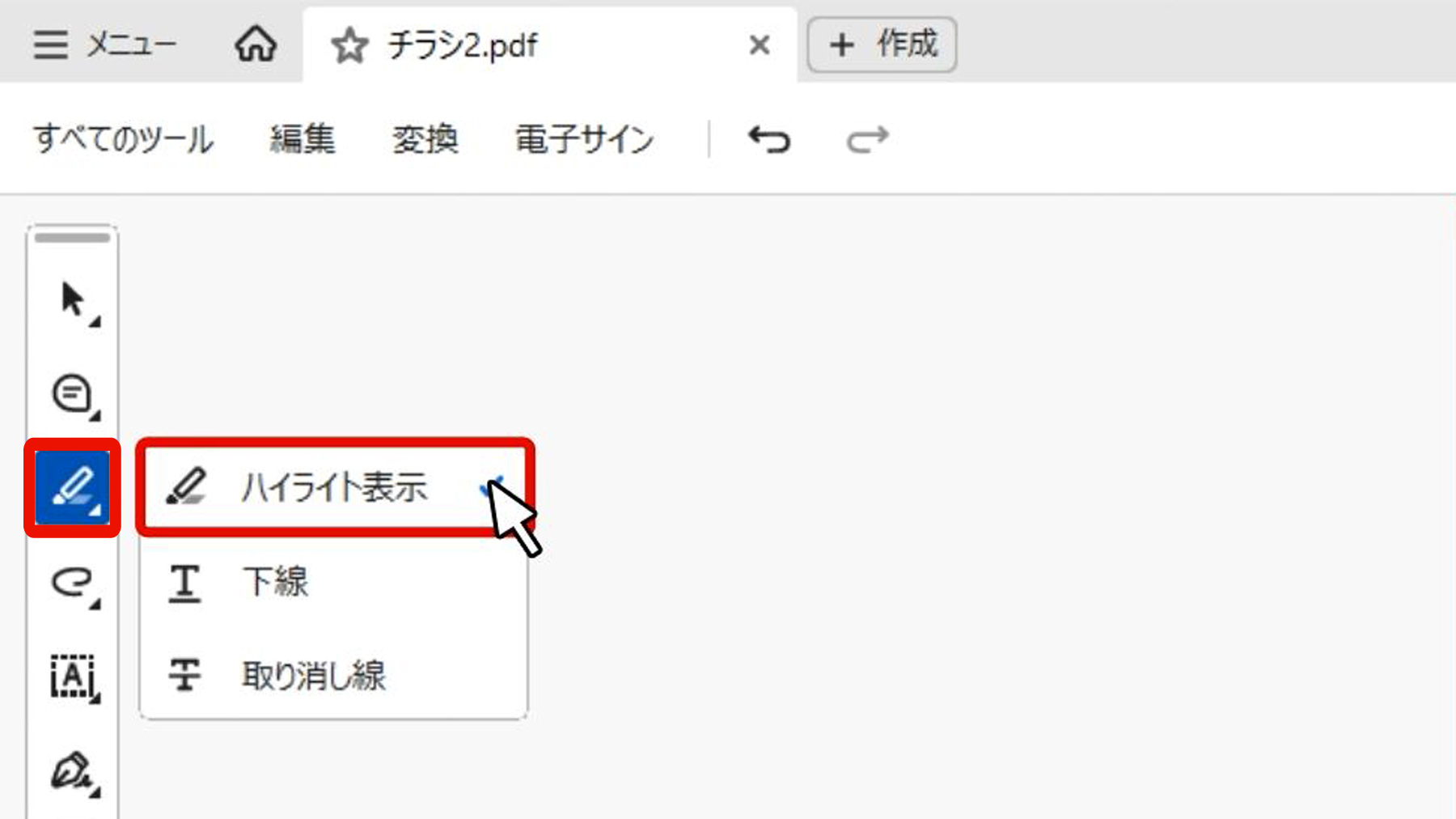Select the arrow selection tool
This screenshot has width=1456, height=819.
74,301
